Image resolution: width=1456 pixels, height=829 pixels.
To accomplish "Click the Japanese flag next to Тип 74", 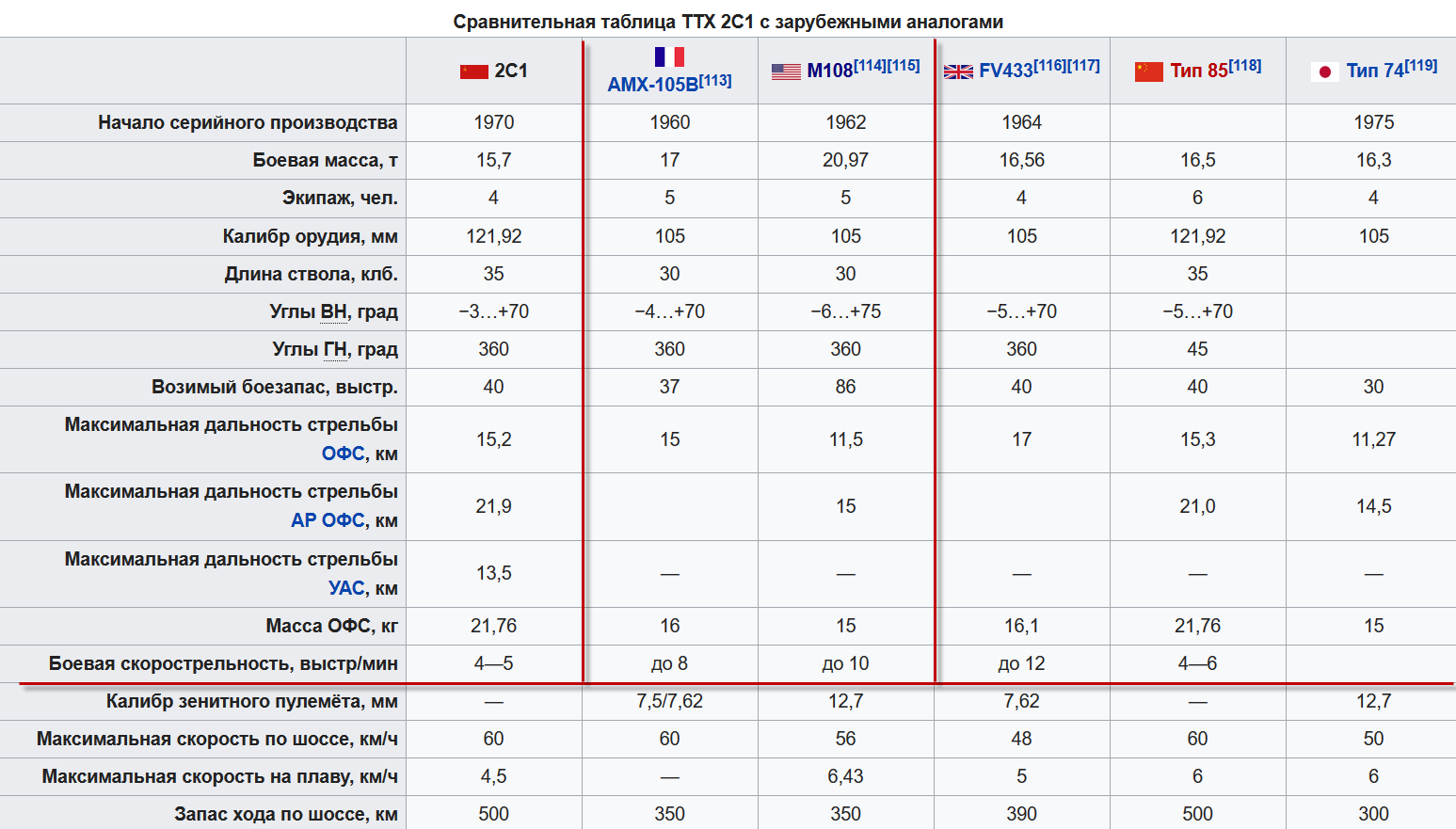I will [1325, 72].
